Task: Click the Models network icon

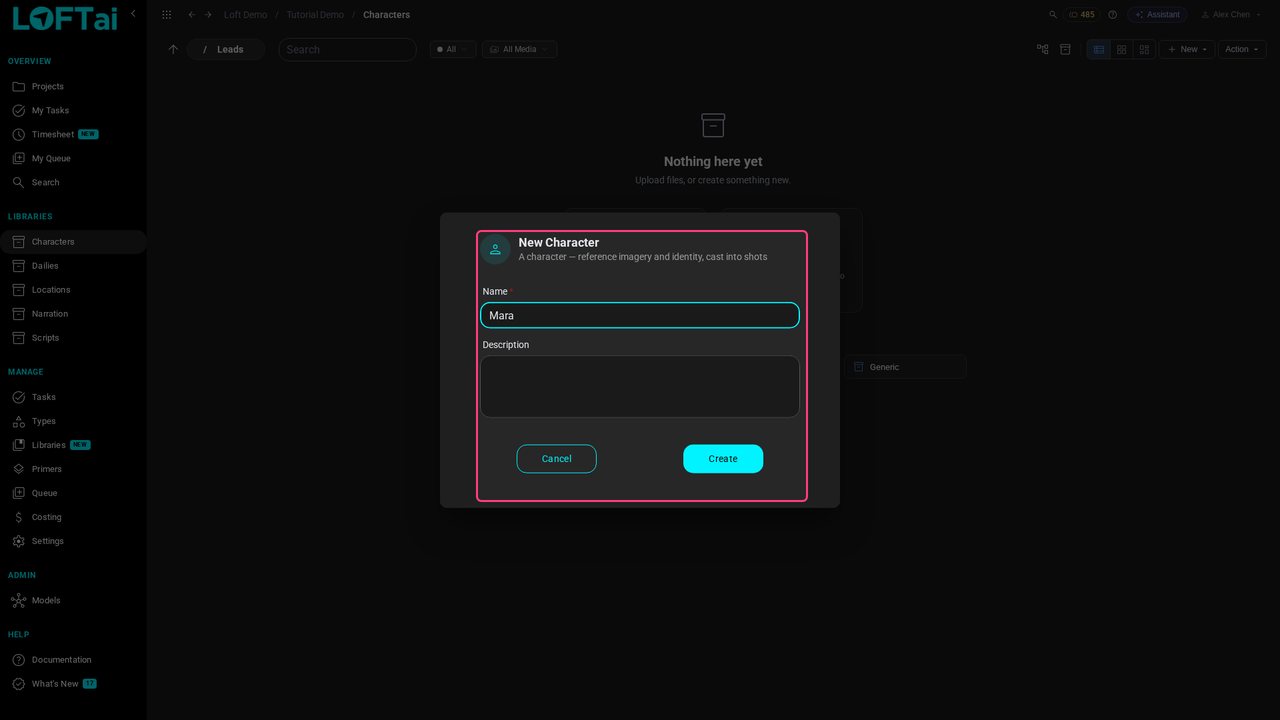Action: click(x=18, y=600)
